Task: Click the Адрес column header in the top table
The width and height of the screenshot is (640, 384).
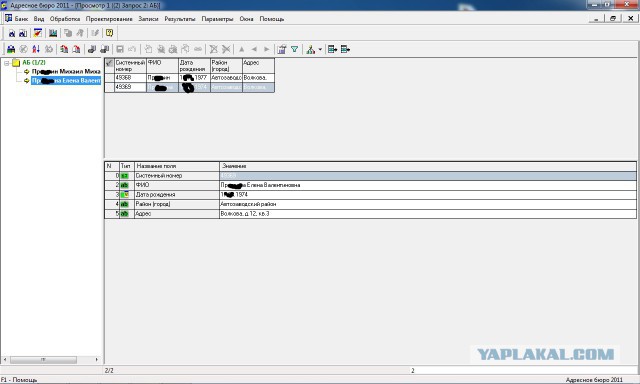Action: point(258,66)
